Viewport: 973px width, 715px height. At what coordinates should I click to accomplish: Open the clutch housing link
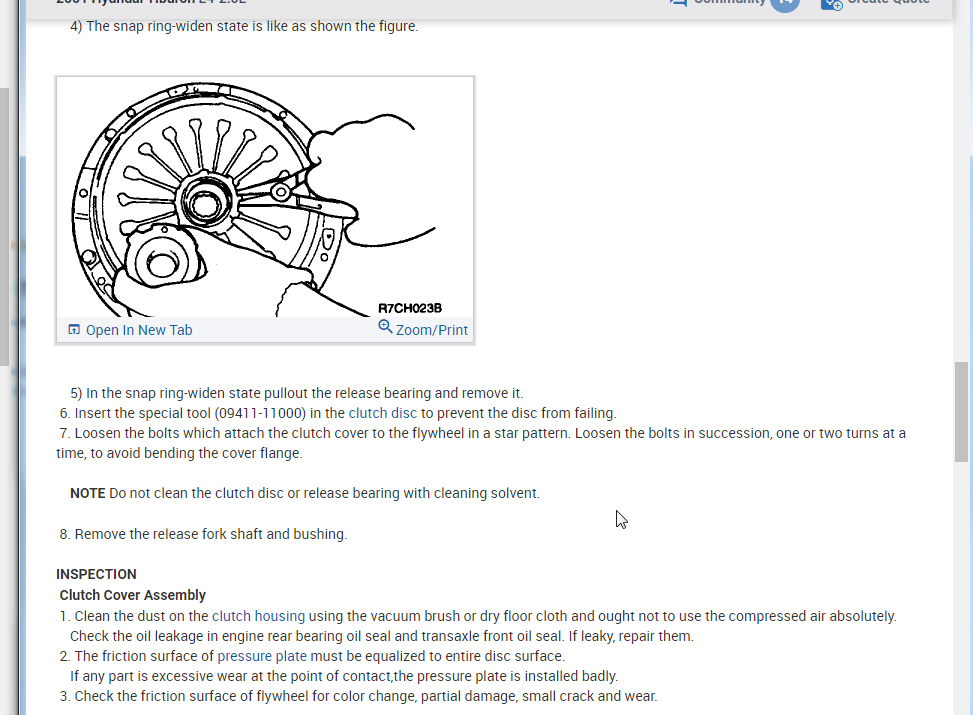[x=258, y=616]
